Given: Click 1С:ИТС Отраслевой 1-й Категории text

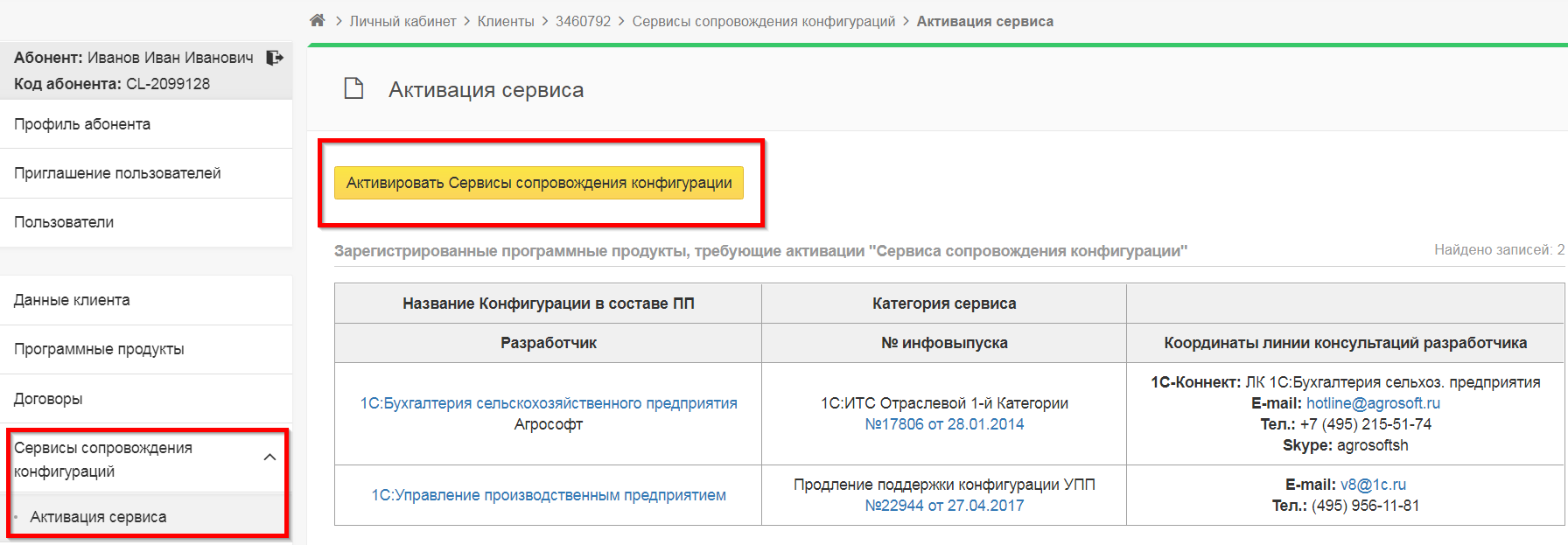Looking at the screenshot, I should click(x=944, y=403).
